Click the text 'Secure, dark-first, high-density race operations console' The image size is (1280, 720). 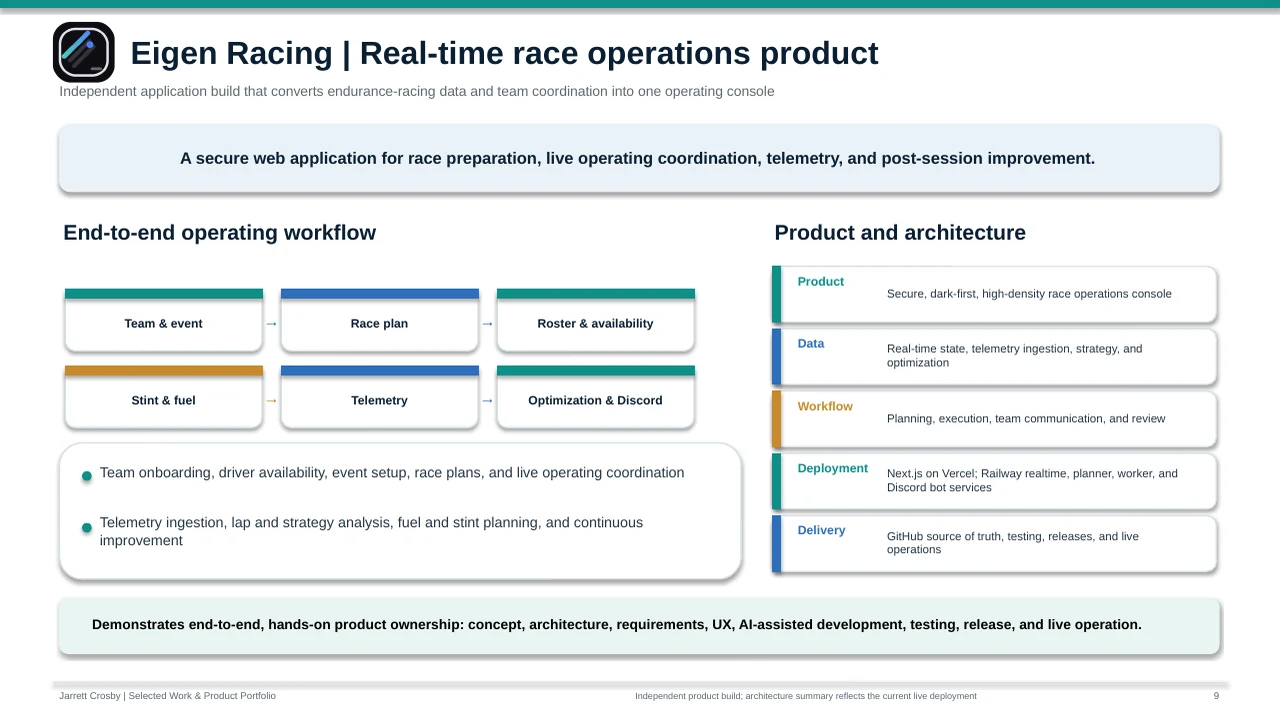1029,294
